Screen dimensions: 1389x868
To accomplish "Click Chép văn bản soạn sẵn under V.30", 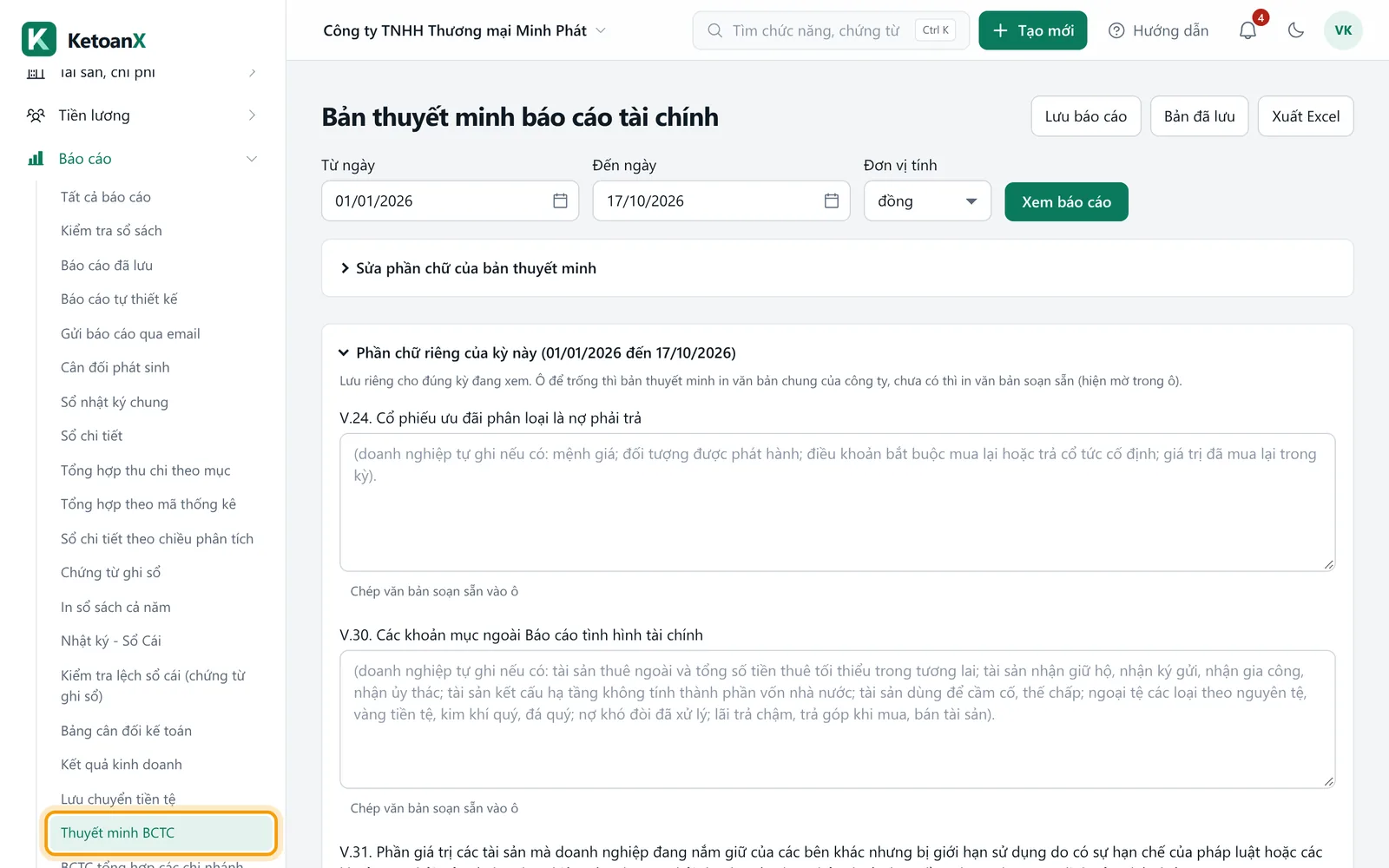I will [x=434, y=808].
